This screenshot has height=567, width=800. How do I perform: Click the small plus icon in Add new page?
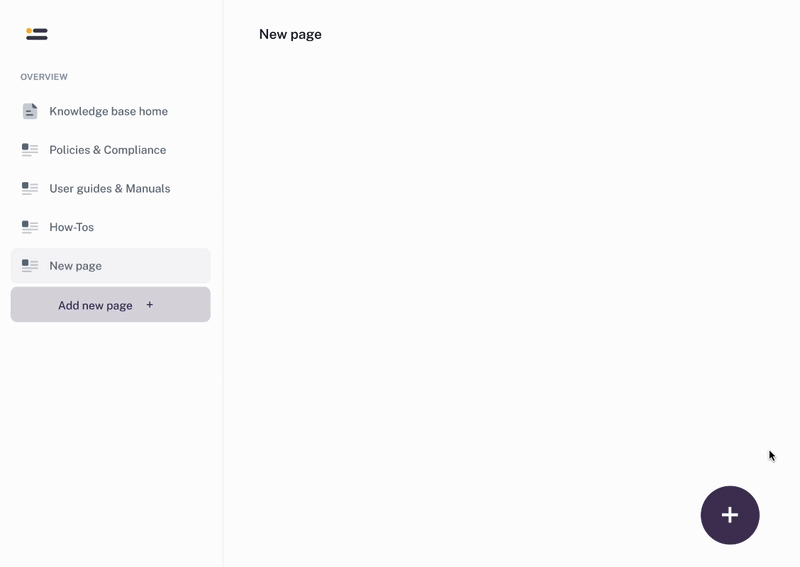(150, 305)
